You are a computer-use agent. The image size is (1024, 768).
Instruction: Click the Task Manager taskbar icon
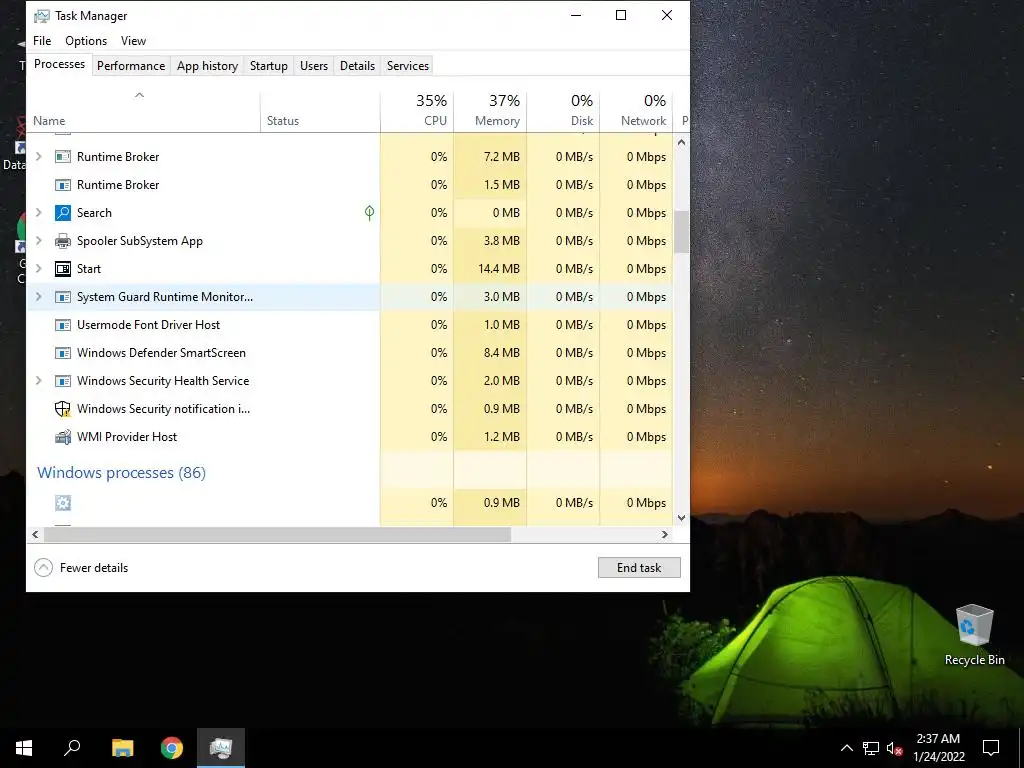[221, 748]
